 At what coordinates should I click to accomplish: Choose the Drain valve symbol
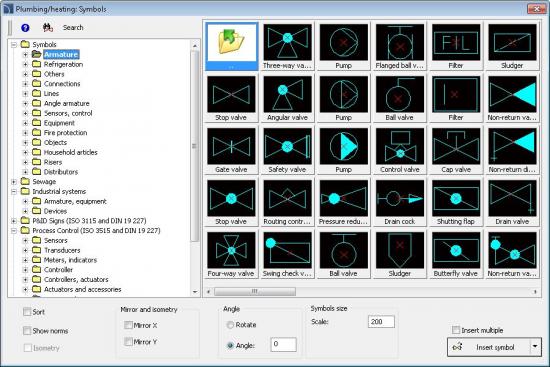click(x=512, y=202)
